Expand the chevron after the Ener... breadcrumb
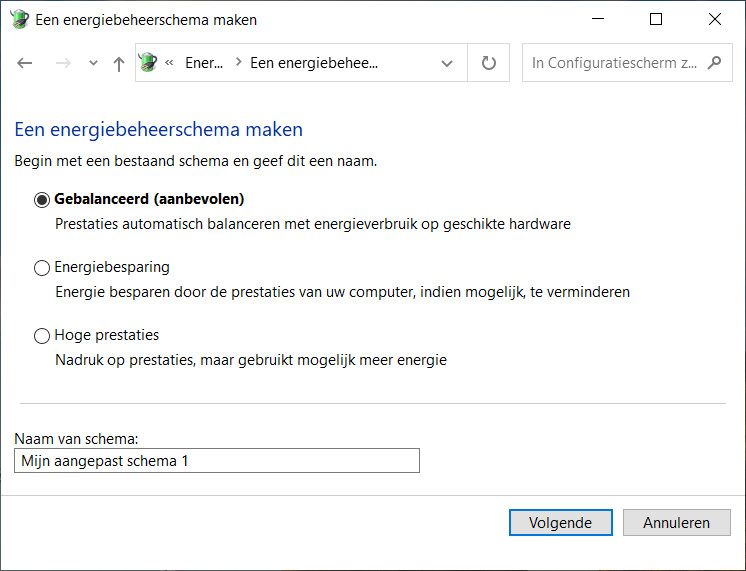The image size is (746, 571). (238, 63)
